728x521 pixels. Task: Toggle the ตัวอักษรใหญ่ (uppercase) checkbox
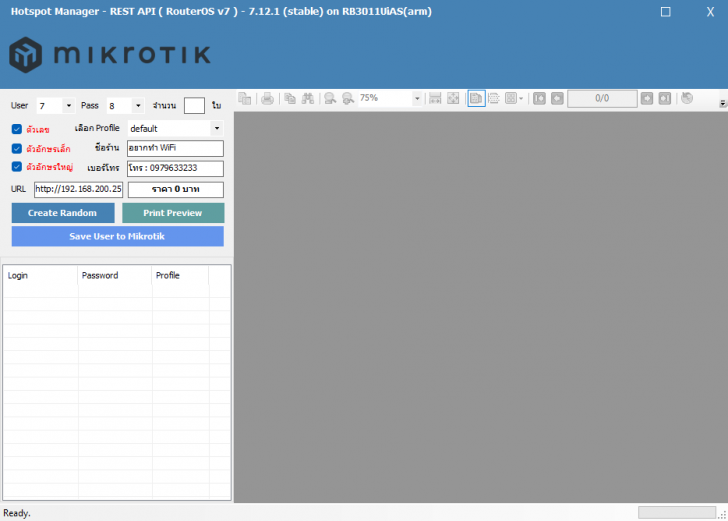coord(17,167)
